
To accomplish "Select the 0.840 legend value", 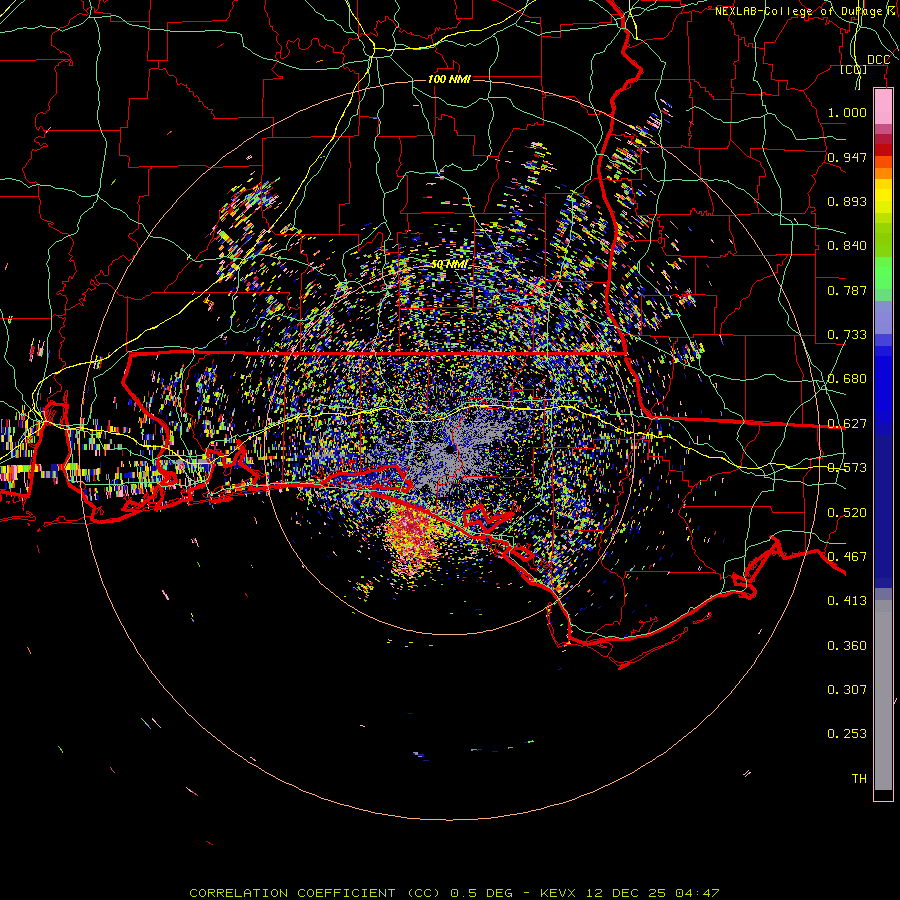I will pos(847,246).
